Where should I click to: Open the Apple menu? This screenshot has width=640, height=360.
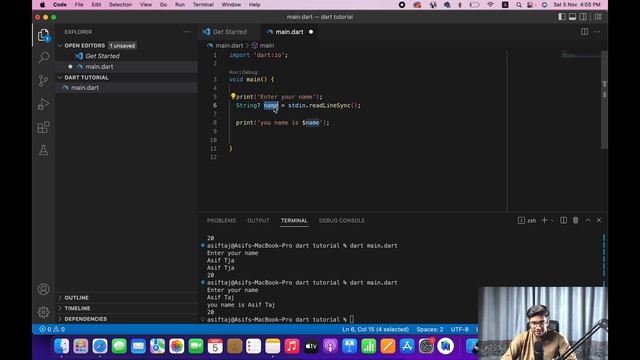tap(42, 4)
